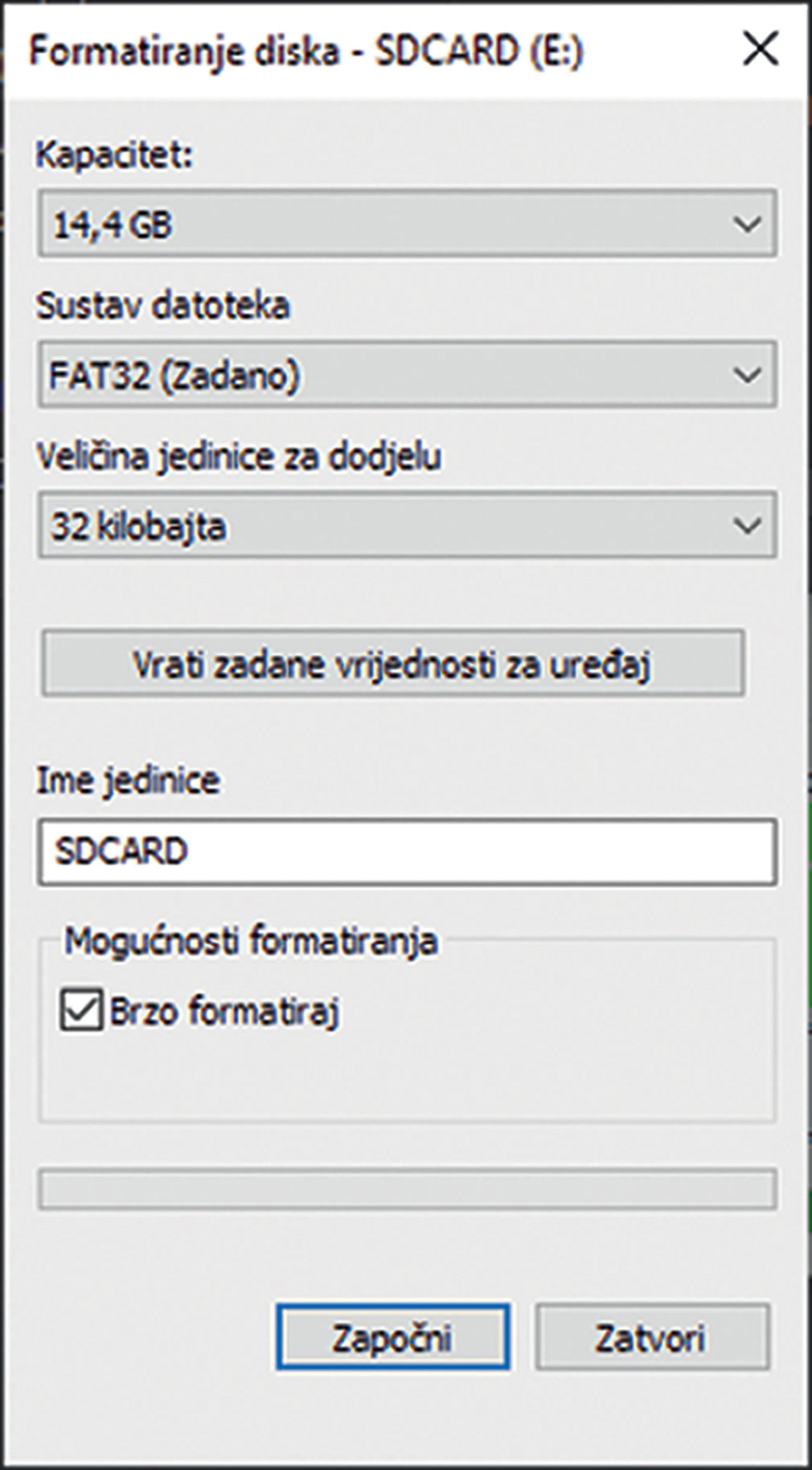Click the Brzo formatiraj label text
The image size is (812, 1470).
pos(225,1011)
